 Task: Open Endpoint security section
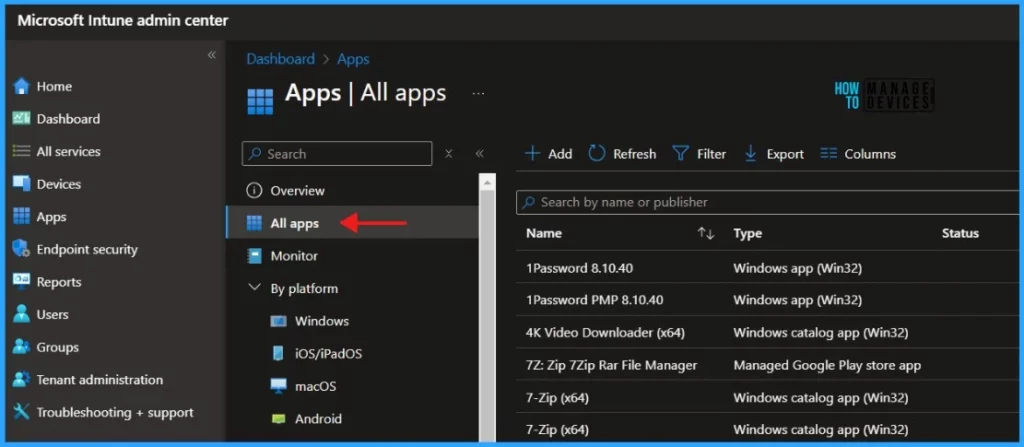[87, 249]
